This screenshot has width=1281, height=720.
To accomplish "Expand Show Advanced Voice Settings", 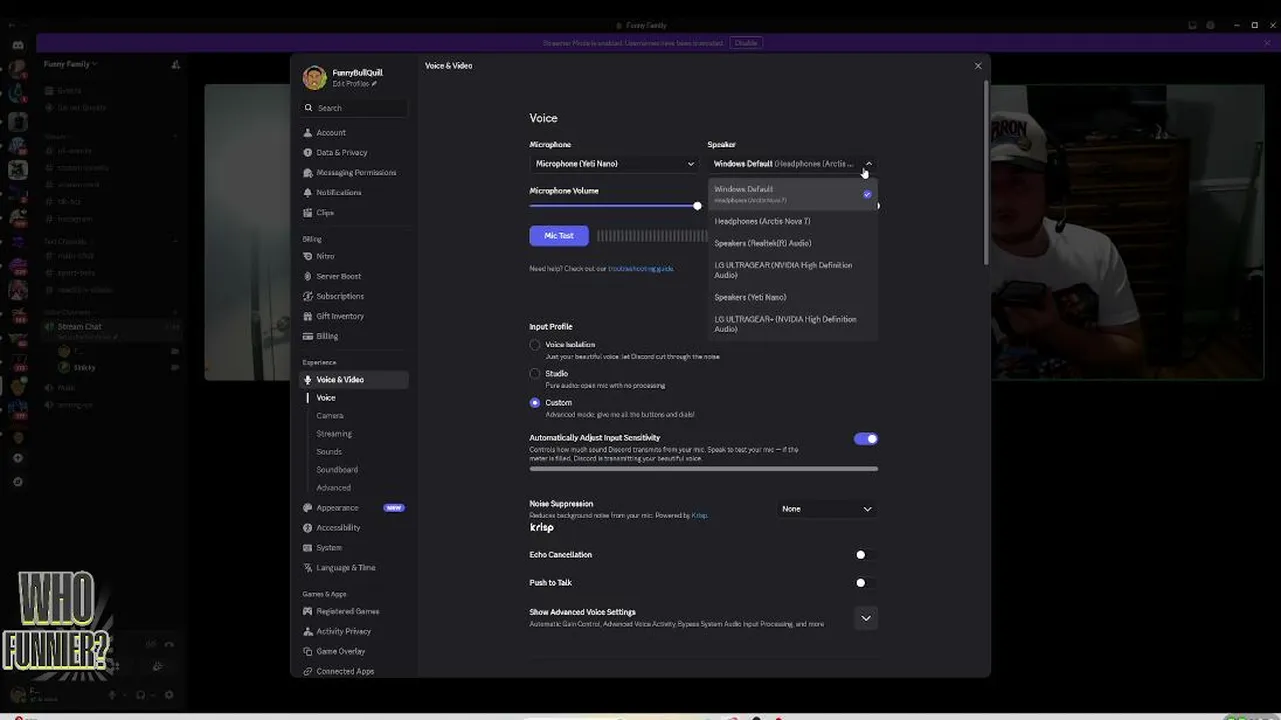I will [x=866, y=618].
